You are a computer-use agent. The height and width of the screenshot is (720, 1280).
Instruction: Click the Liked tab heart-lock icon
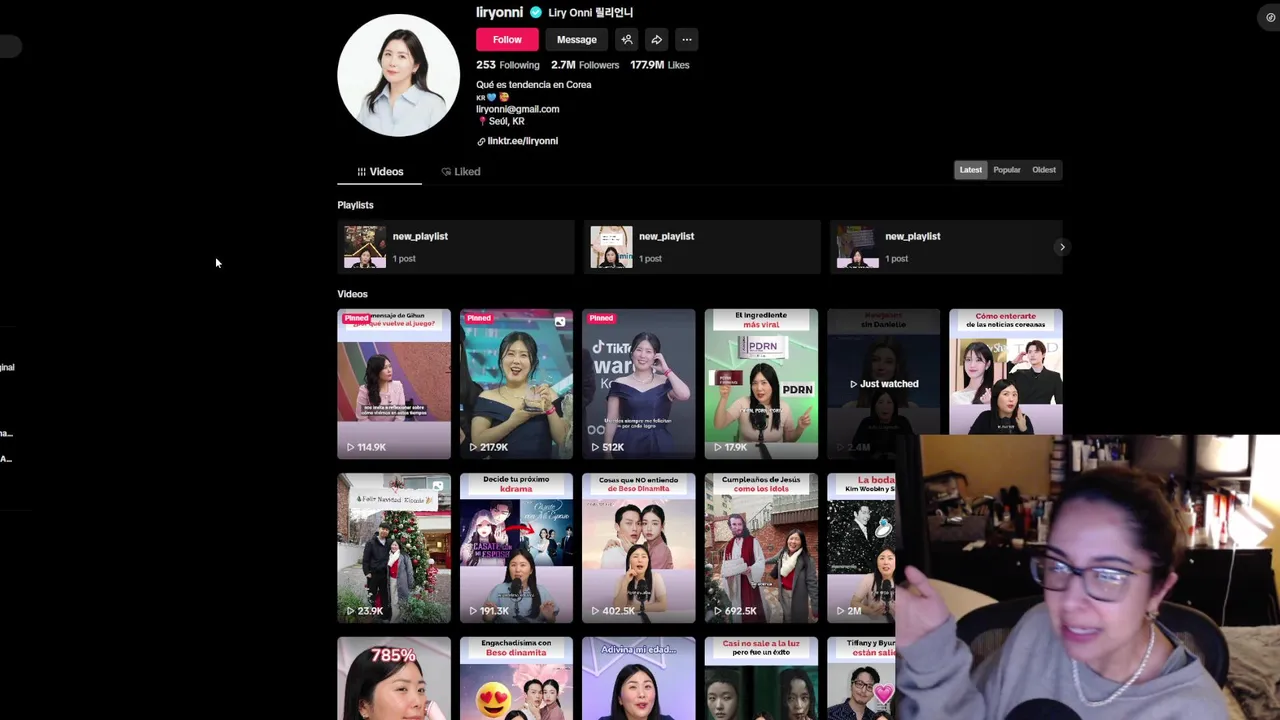(x=446, y=172)
